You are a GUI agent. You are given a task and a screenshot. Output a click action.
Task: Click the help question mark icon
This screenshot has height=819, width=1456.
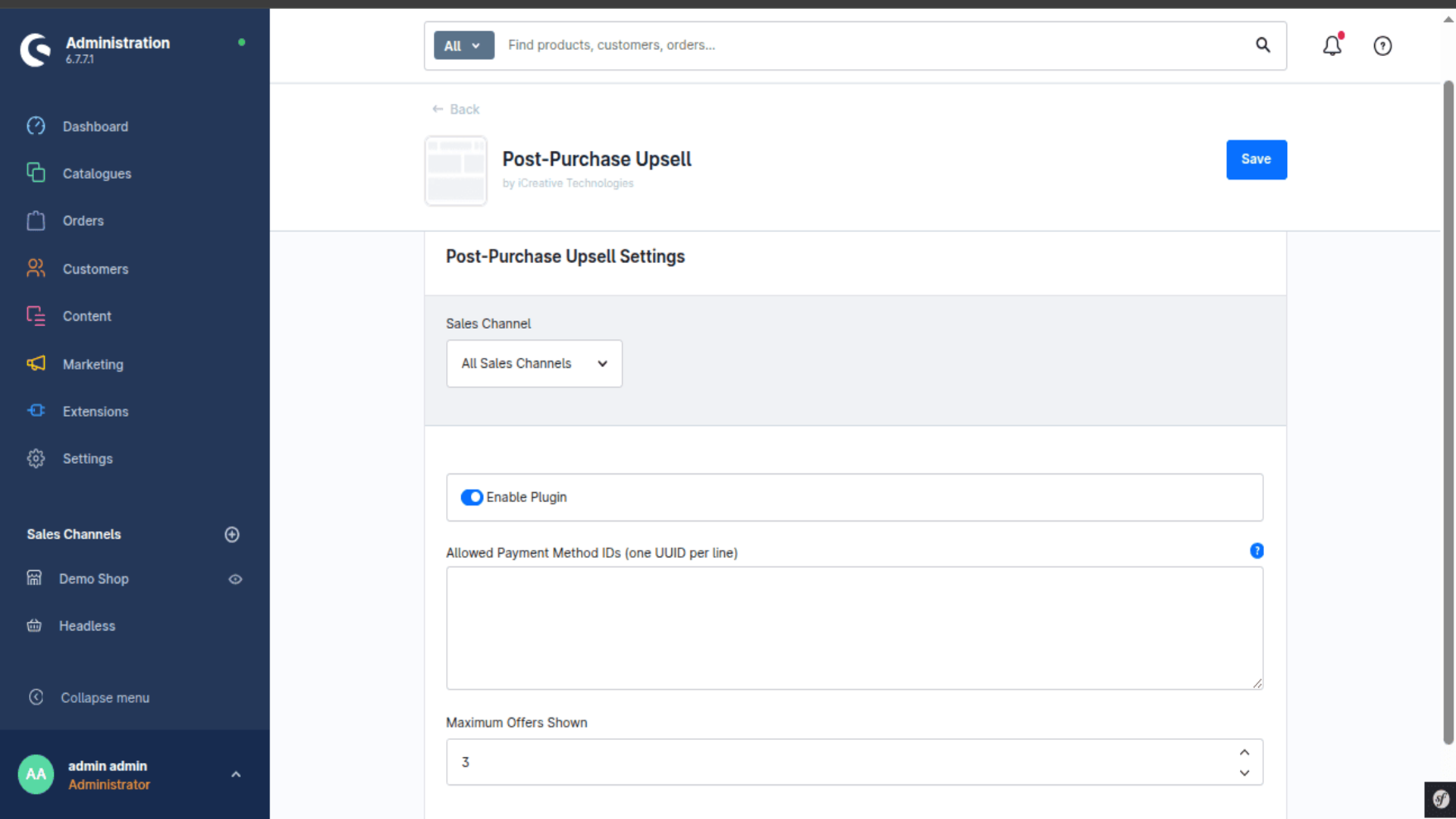tap(1382, 46)
